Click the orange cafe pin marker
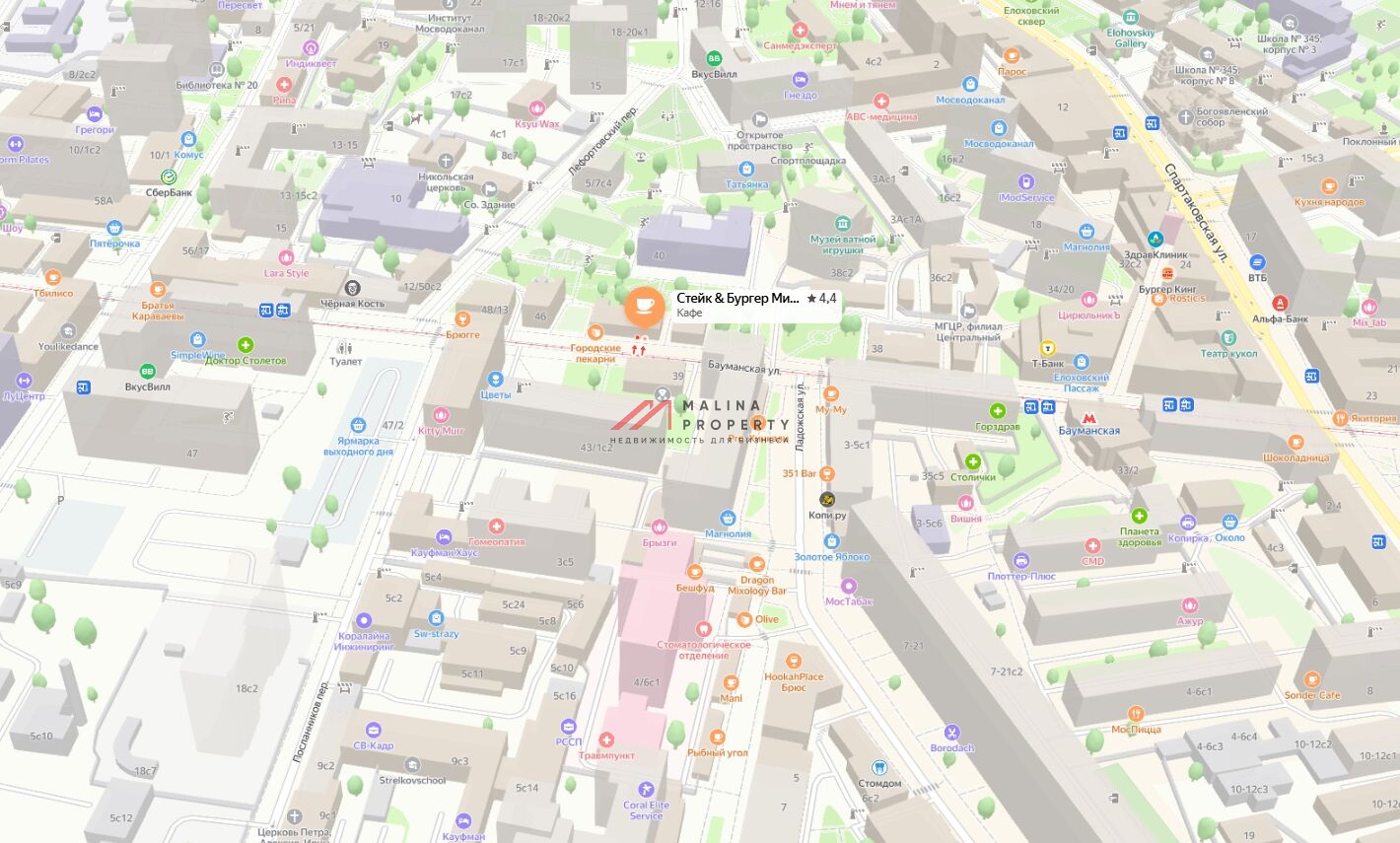Viewport: 1400px width, 843px height. pos(644,305)
